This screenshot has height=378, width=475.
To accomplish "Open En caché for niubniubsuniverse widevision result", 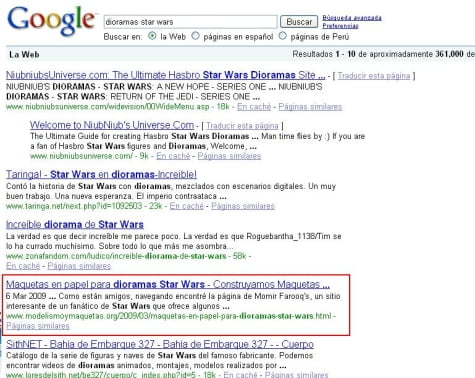I will [x=254, y=107].
